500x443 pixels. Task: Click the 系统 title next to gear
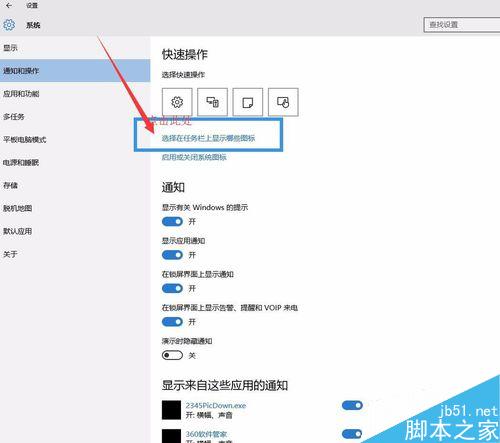33,25
